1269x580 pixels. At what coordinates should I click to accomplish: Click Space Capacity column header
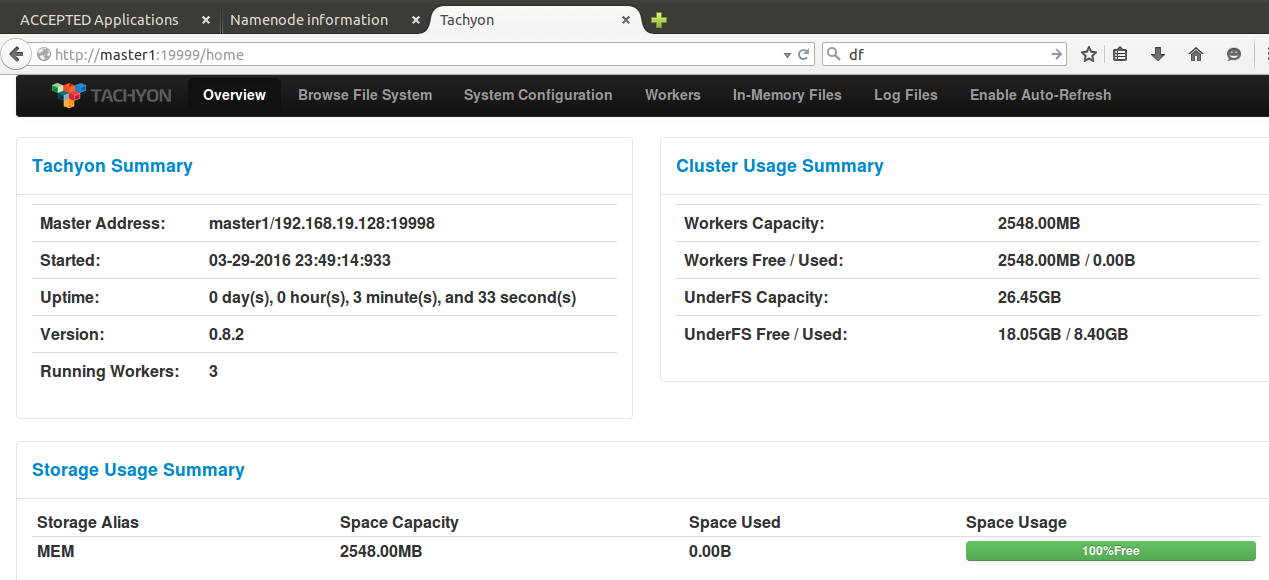(399, 522)
